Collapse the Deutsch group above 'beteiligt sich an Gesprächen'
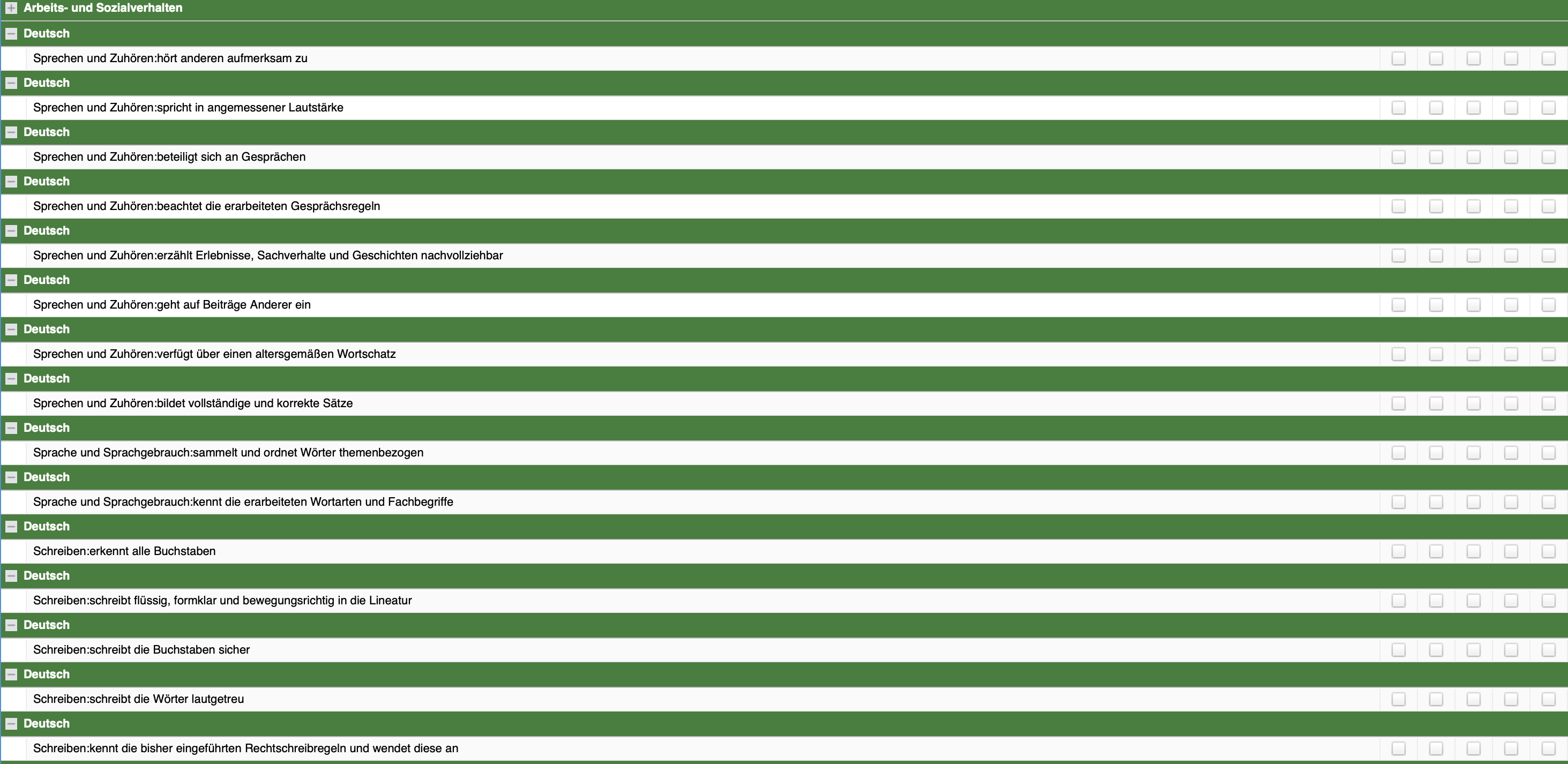 11,132
